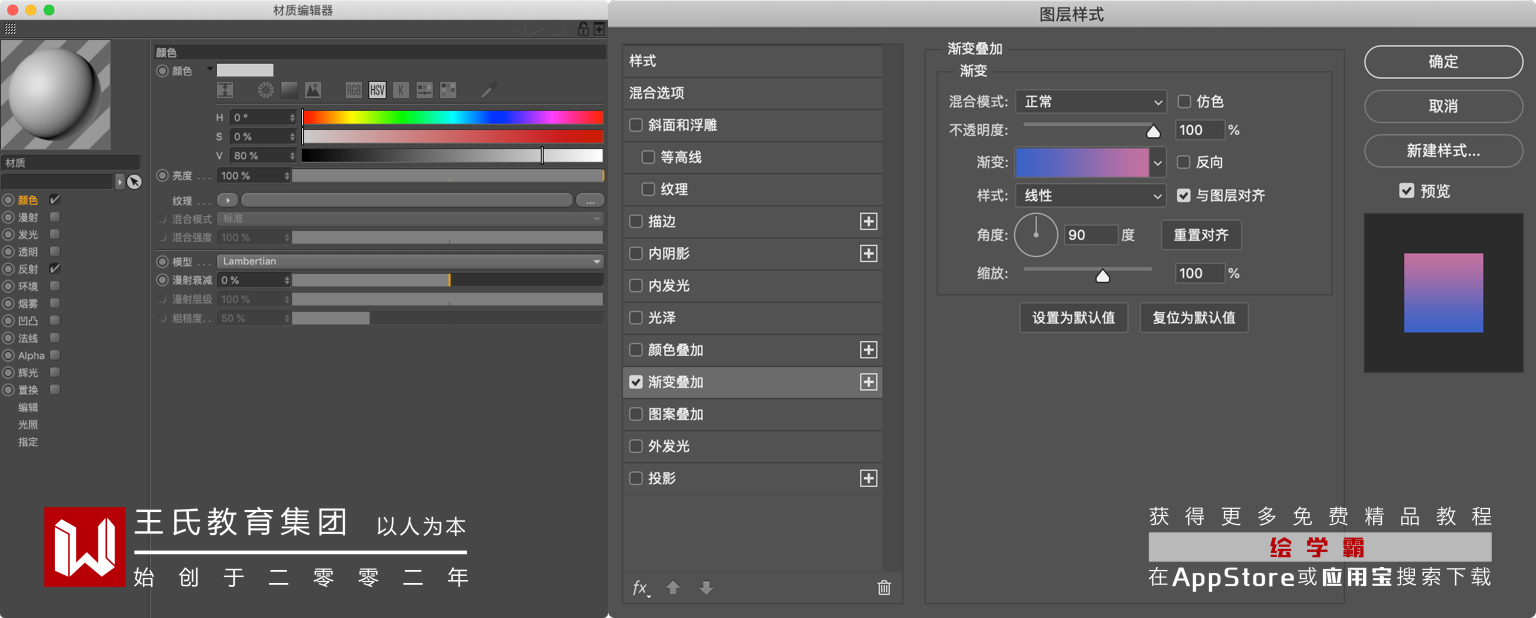Uncheck the 预览 preview checkbox
This screenshot has height=618, width=1536.
point(1407,191)
